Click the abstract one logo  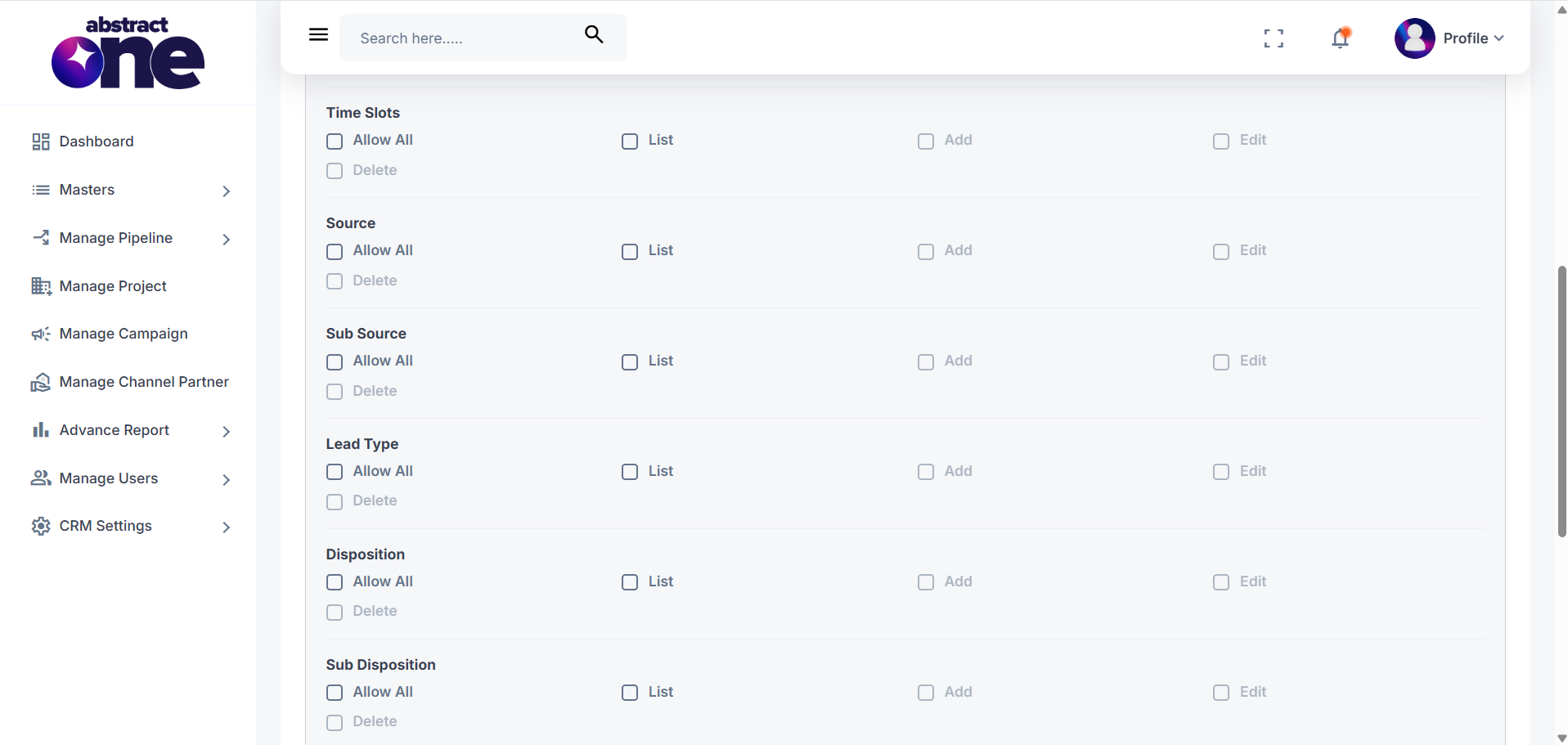pos(128,52)
